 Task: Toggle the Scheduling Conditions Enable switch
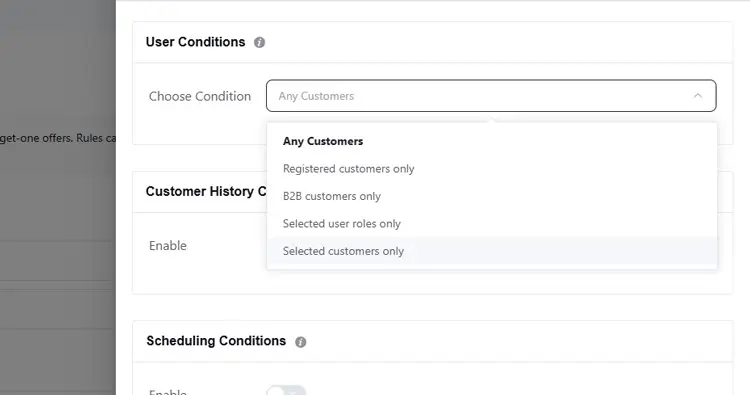(x=286, y=391)
